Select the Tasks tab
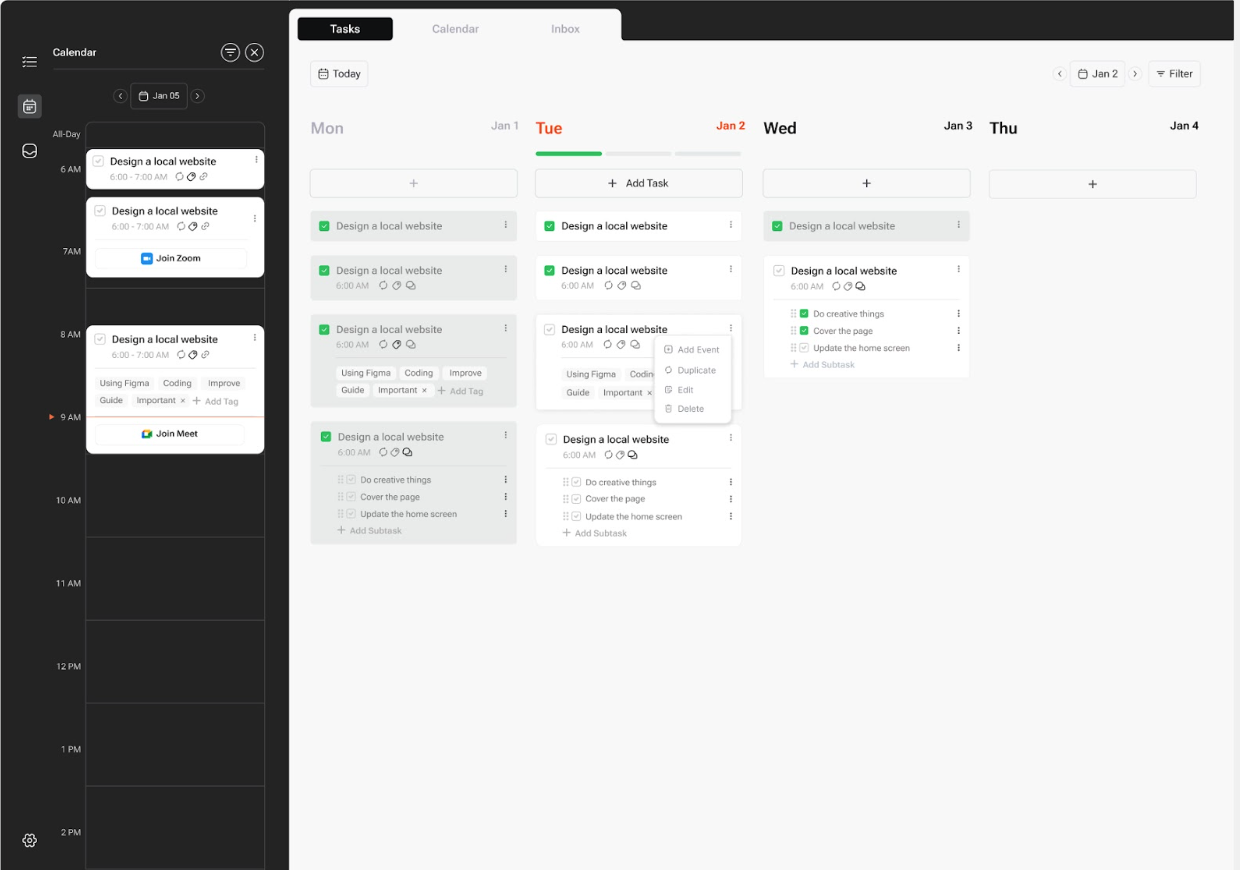1240x870 pixels. pos(345,29)
